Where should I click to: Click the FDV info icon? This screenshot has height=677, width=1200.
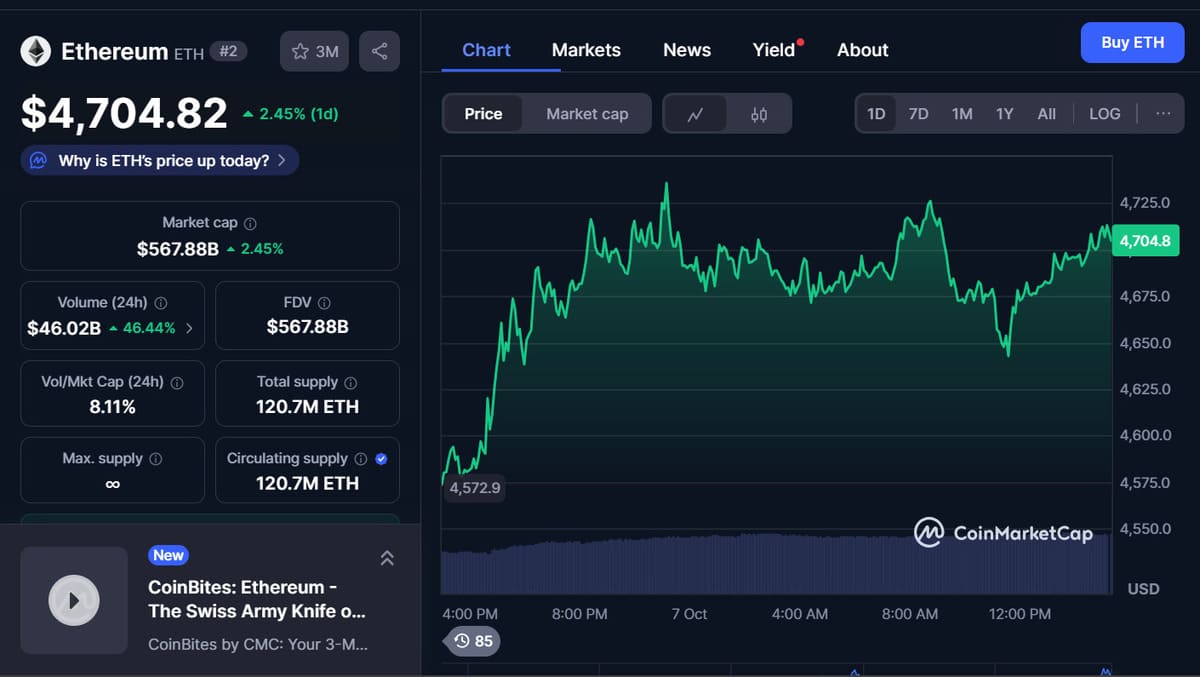pos(324,302)
